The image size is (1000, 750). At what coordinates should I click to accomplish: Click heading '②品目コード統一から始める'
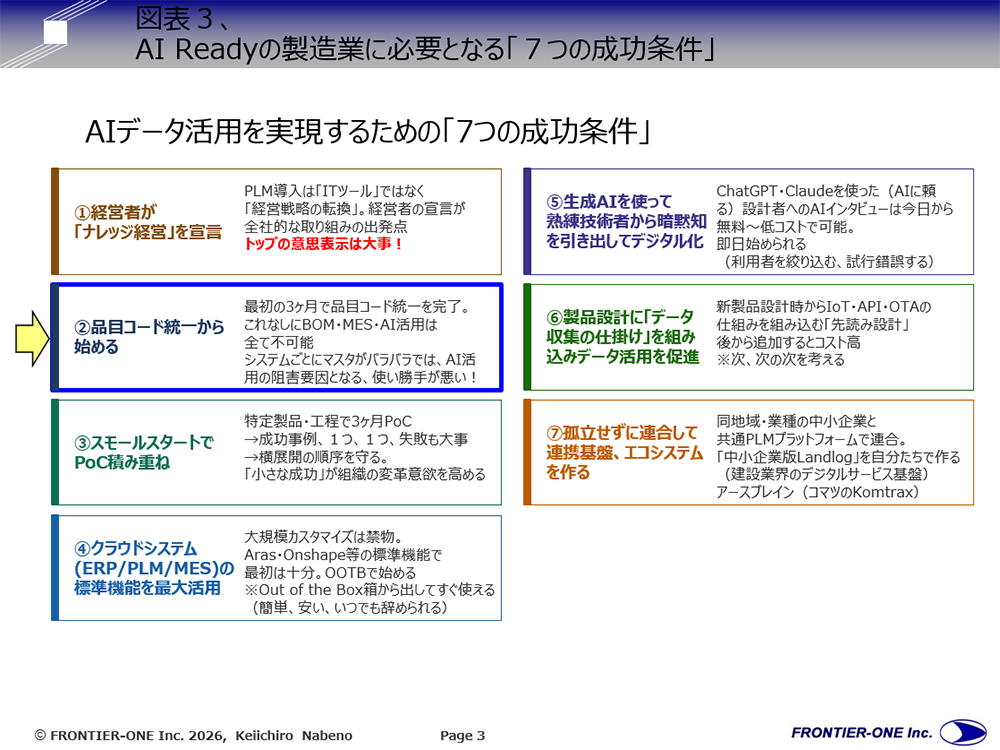149,337
